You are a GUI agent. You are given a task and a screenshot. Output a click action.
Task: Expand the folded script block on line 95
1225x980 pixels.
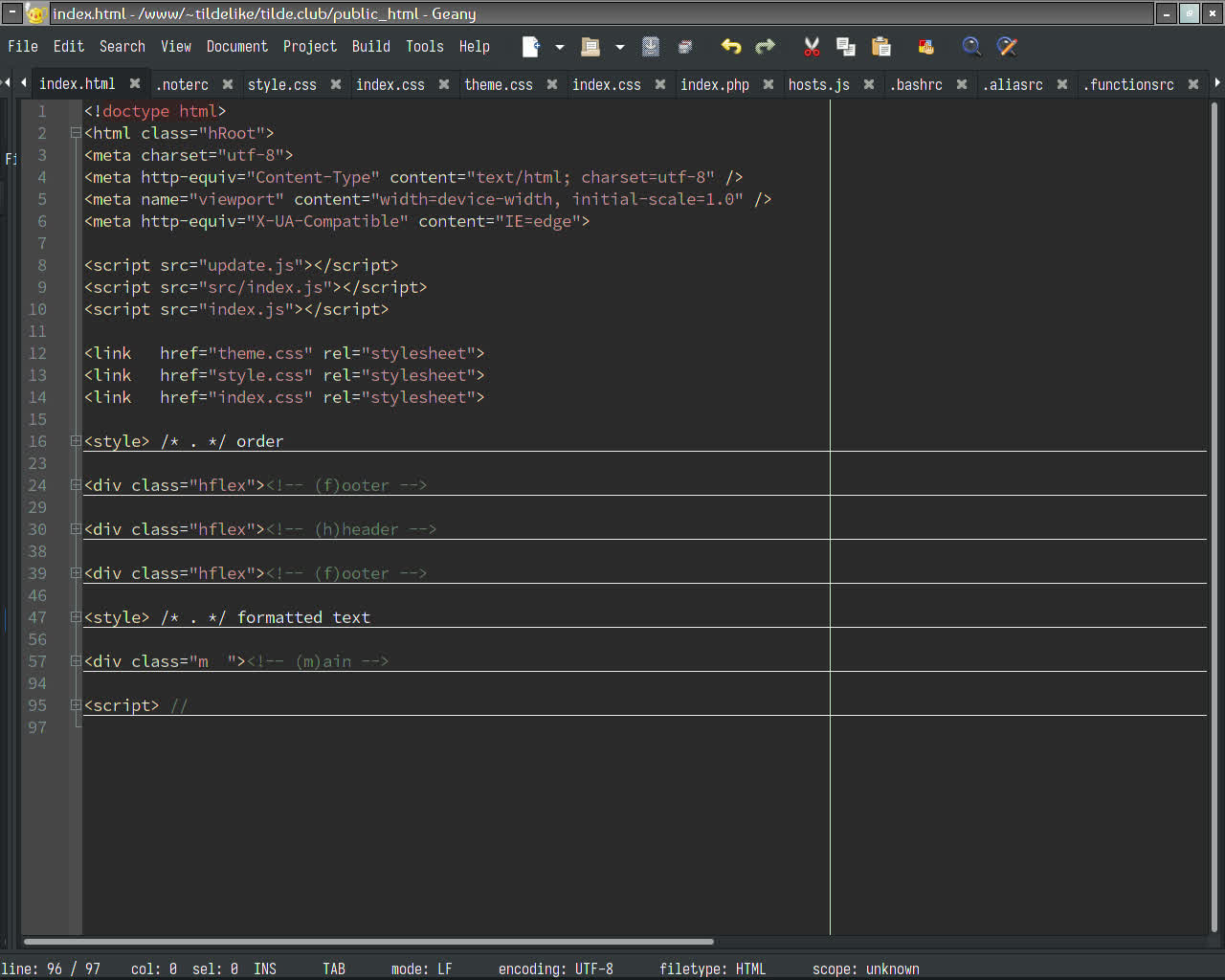(76, 705)
